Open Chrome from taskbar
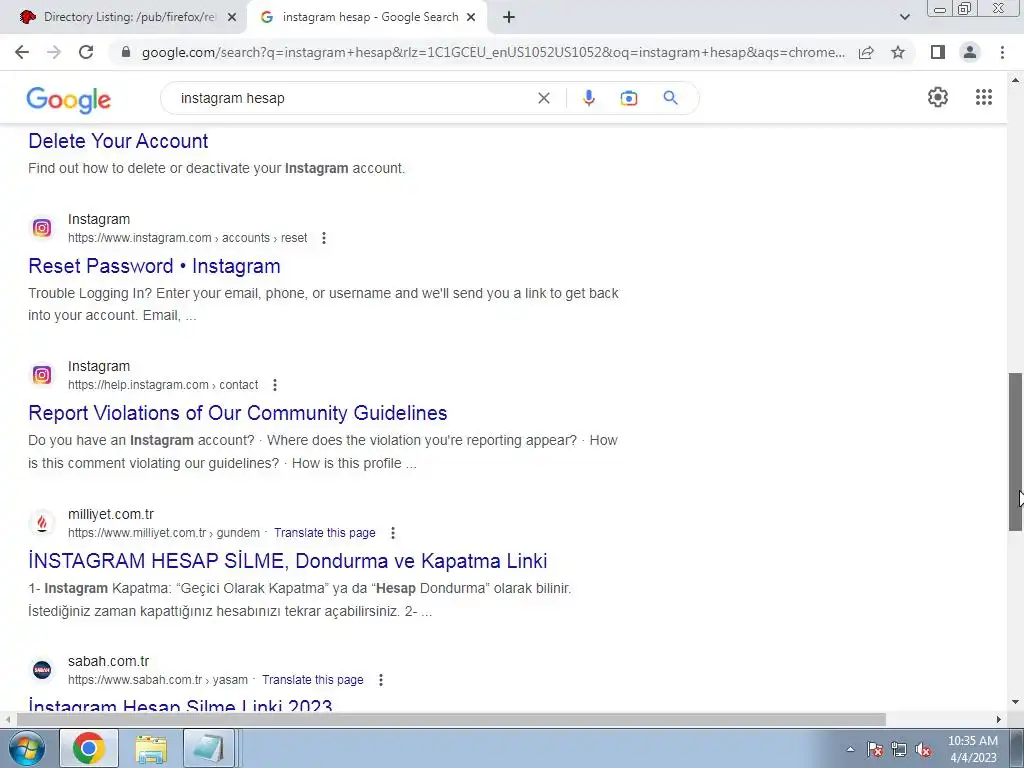1024x768 pixels. tap(89, 748)
